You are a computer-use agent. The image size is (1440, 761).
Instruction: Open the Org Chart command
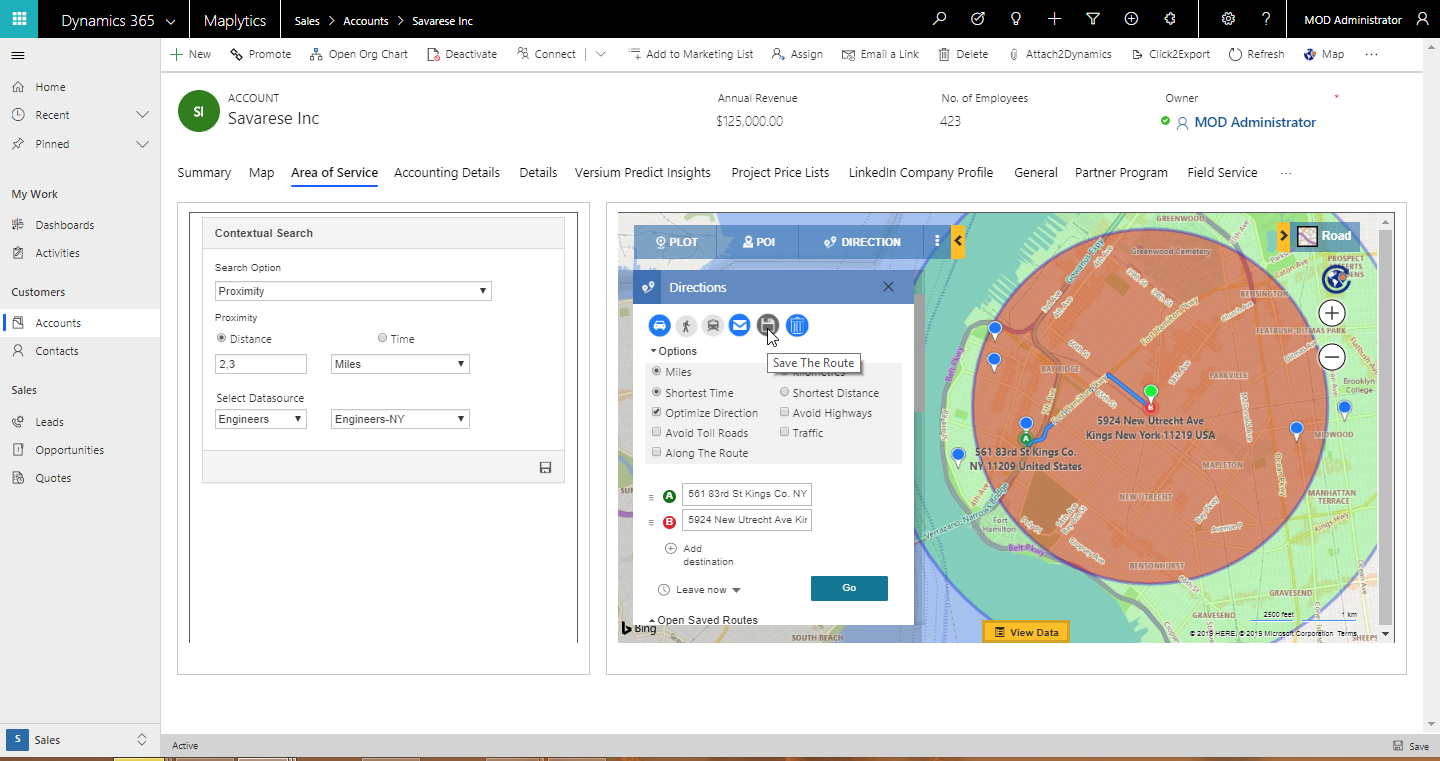pyautogui.click(x=358, y=54)
